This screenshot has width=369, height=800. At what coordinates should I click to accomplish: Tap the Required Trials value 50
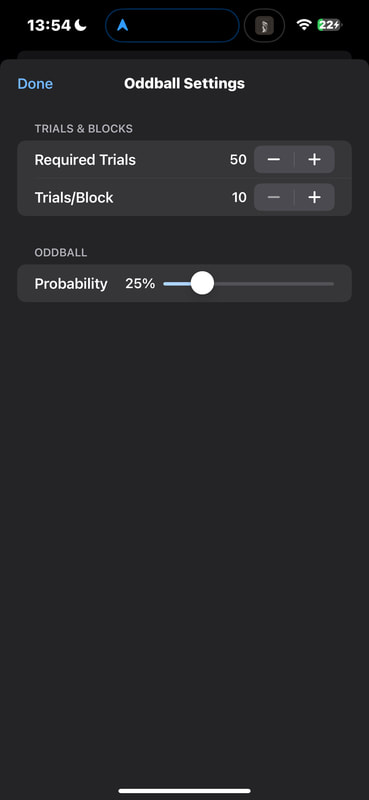click(x=238, y=160)
